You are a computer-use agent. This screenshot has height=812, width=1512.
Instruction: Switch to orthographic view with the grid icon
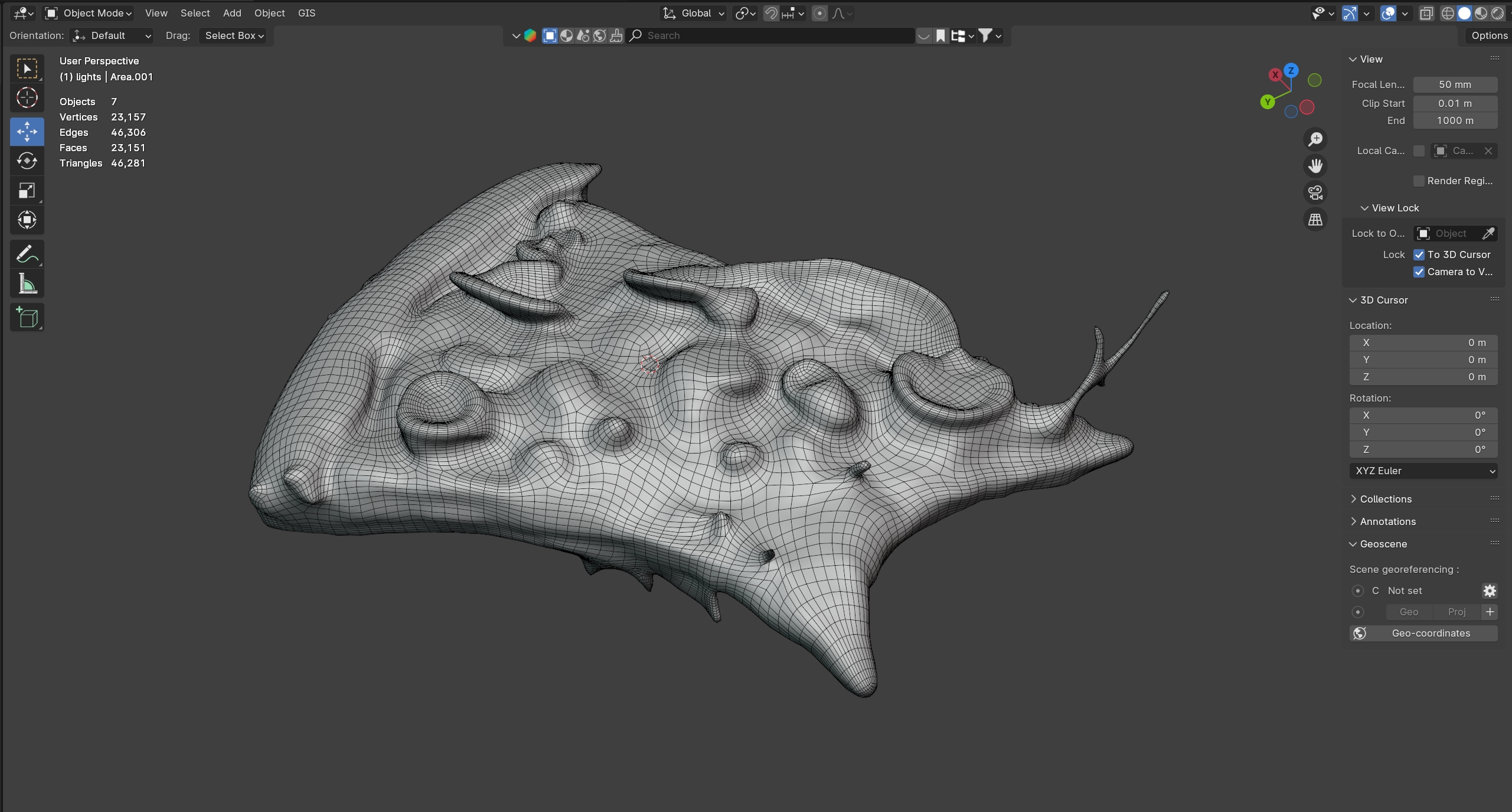(x=1315, y=220)
